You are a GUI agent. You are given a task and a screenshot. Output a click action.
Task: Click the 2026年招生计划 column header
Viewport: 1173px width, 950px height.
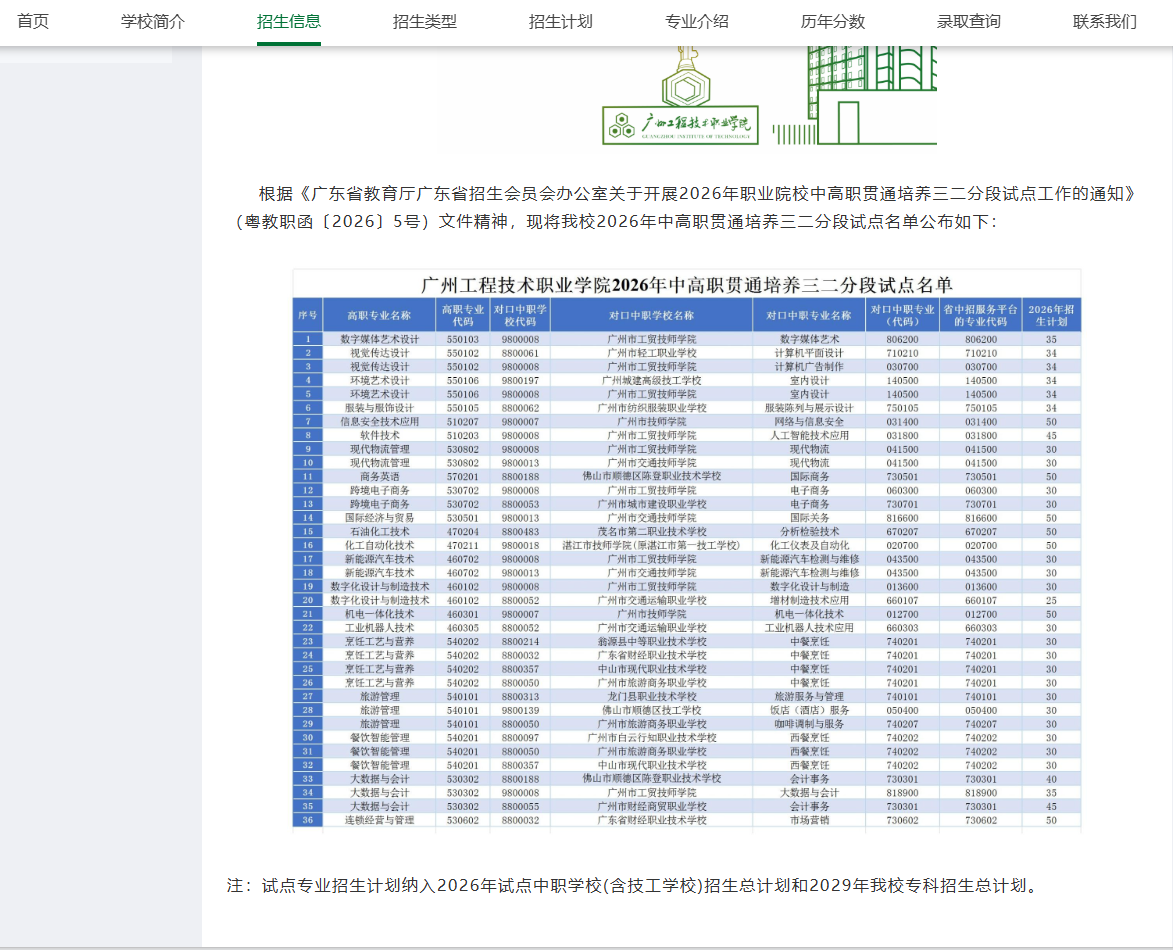(1051, 316)
